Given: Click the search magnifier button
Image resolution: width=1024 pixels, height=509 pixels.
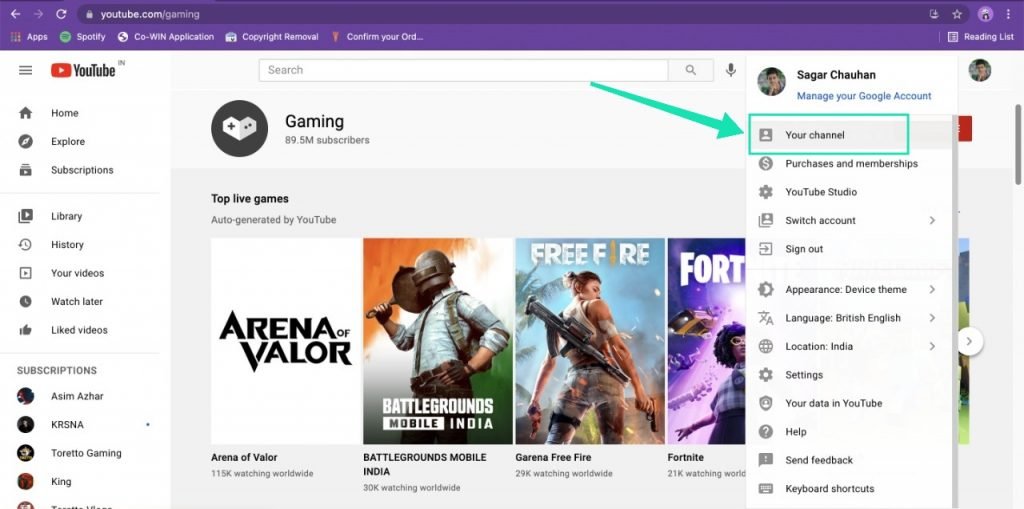Looking at the screenshot, I should [690, 70].
